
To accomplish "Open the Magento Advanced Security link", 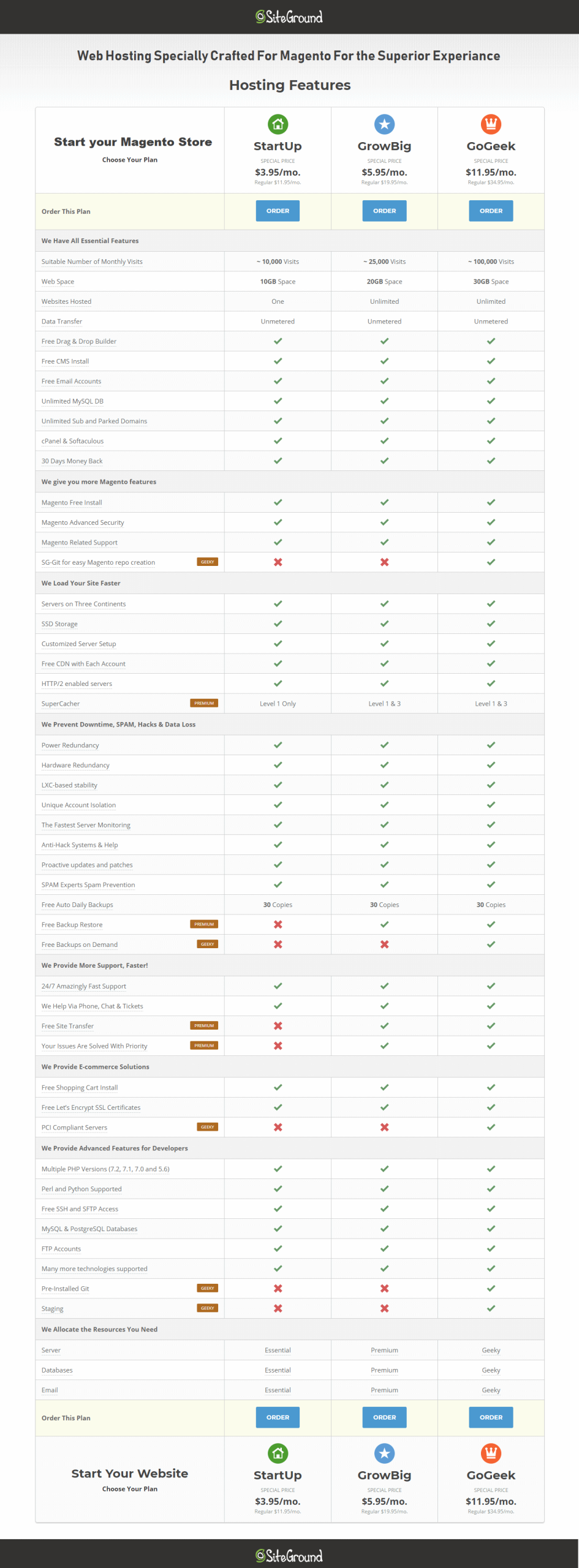I will click(x=83, y=522).
